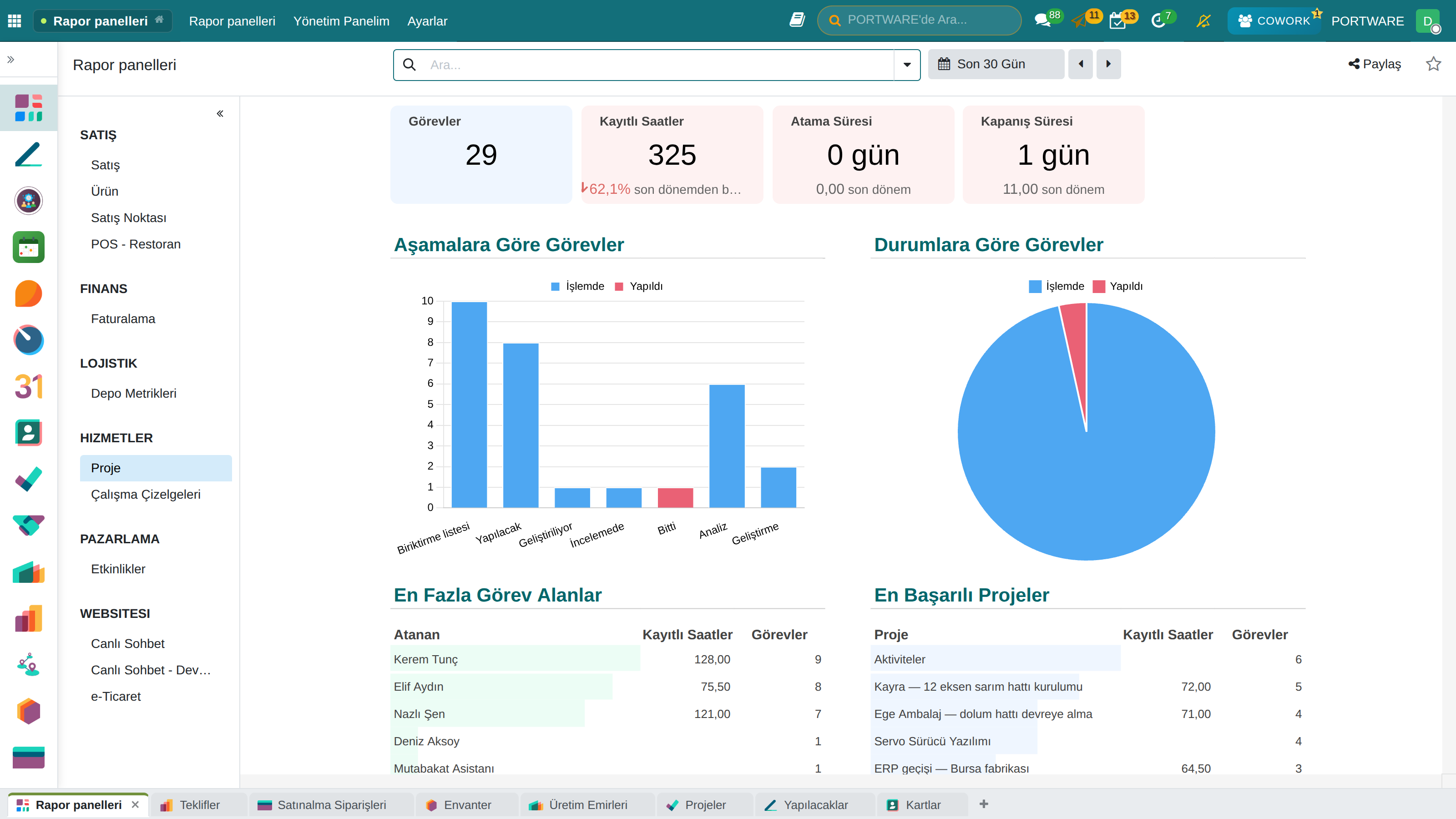
Task: Click the calendar activities icon with badge 13
Action: 1117,21
